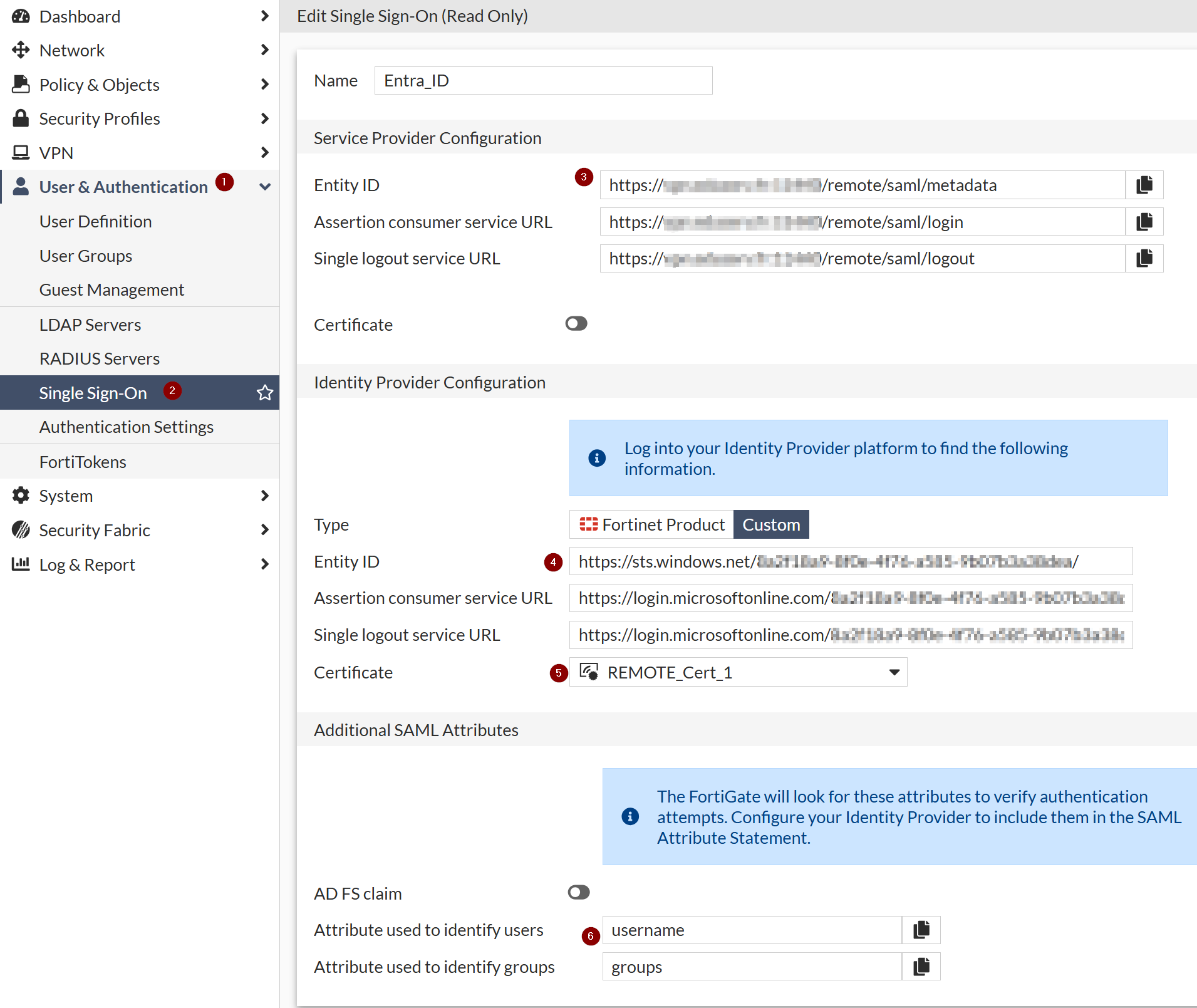The height and width of the screenshot is (1008, 1197).
Task: Click the REMOTE_Cert_1 certificate icon
Action: click(x=589, y=672)
